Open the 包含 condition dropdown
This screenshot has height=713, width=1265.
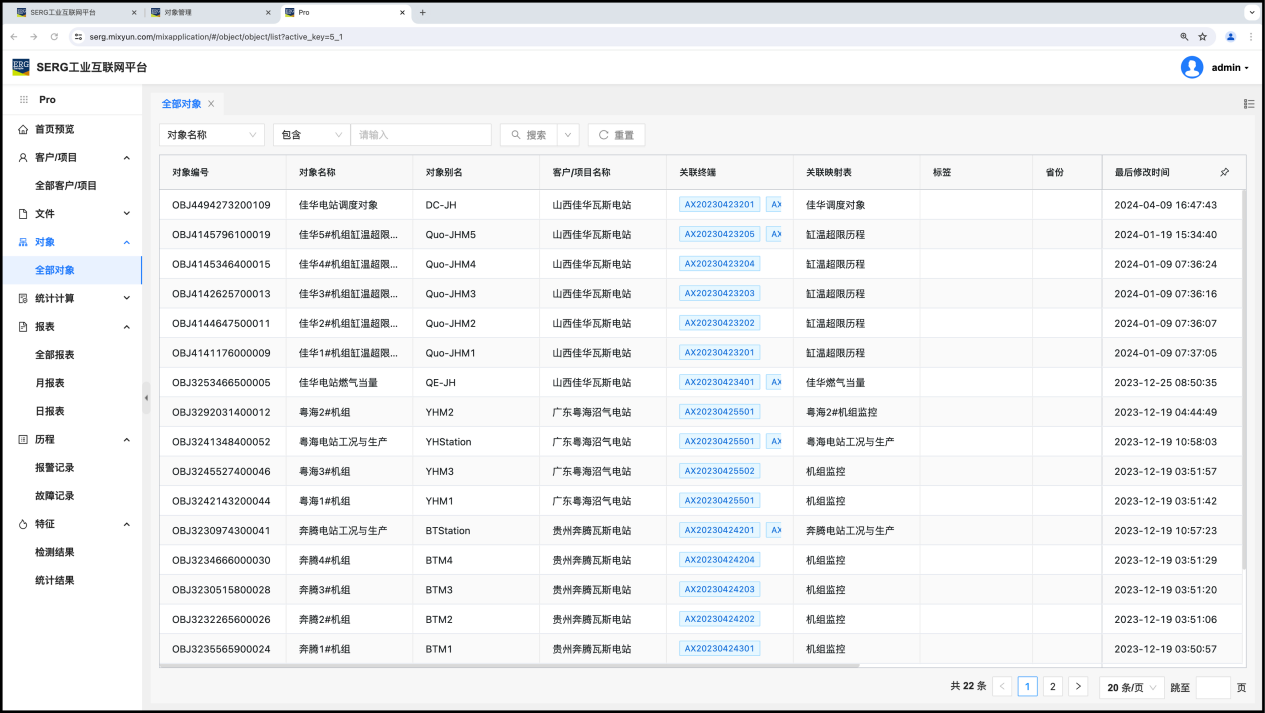[311, 135]
